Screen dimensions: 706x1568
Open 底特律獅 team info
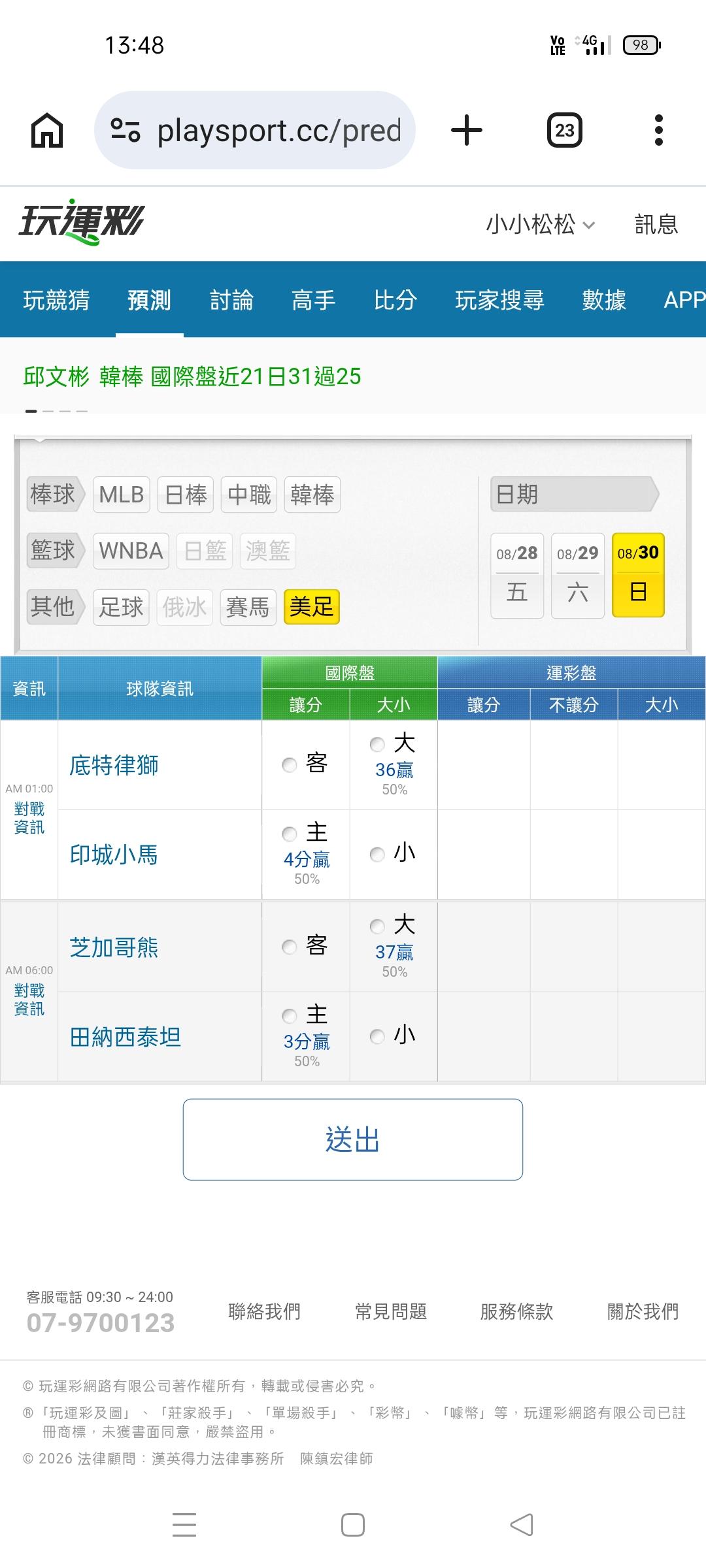click(x=114, y=765)
